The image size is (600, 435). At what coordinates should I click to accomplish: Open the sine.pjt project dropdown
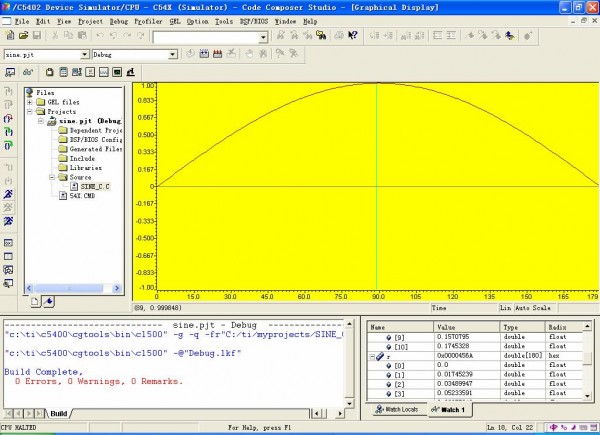click(x=83, y=54)
